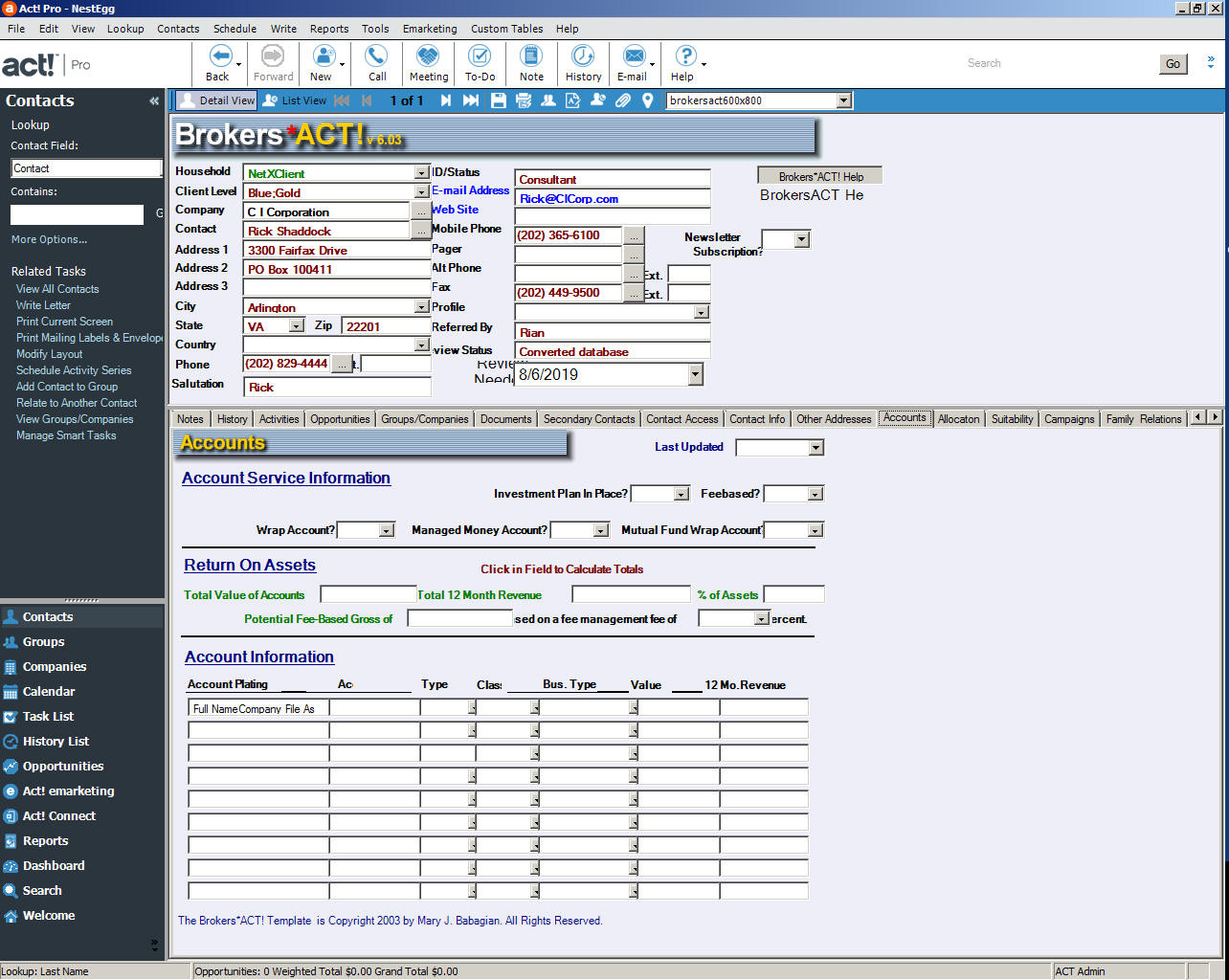The image size is (1229, 980).
Task: Expand the layout selector brokersact600x800 dropdown
Action: click(x=843, y=100)
